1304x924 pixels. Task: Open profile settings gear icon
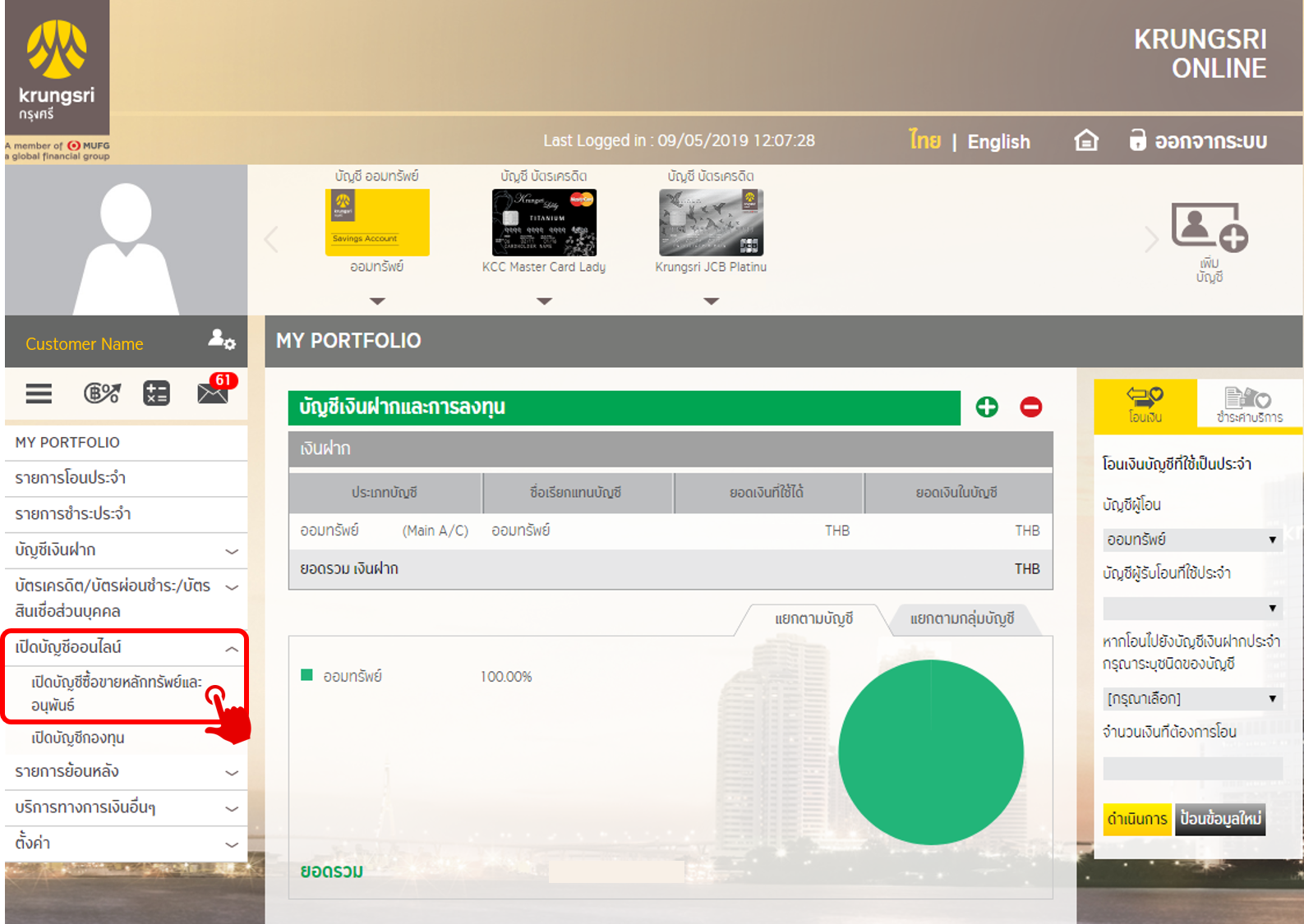[222, 339]
